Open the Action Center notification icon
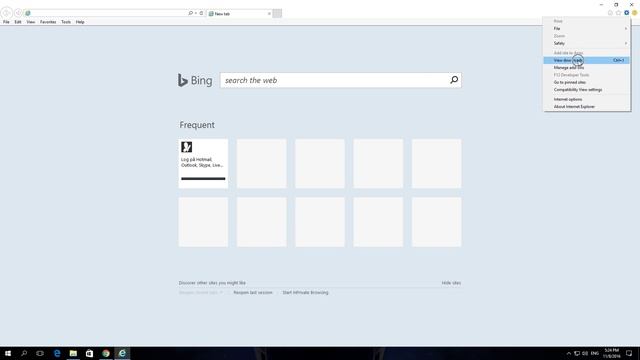640x360 pixels. click(x=629, y=353)
